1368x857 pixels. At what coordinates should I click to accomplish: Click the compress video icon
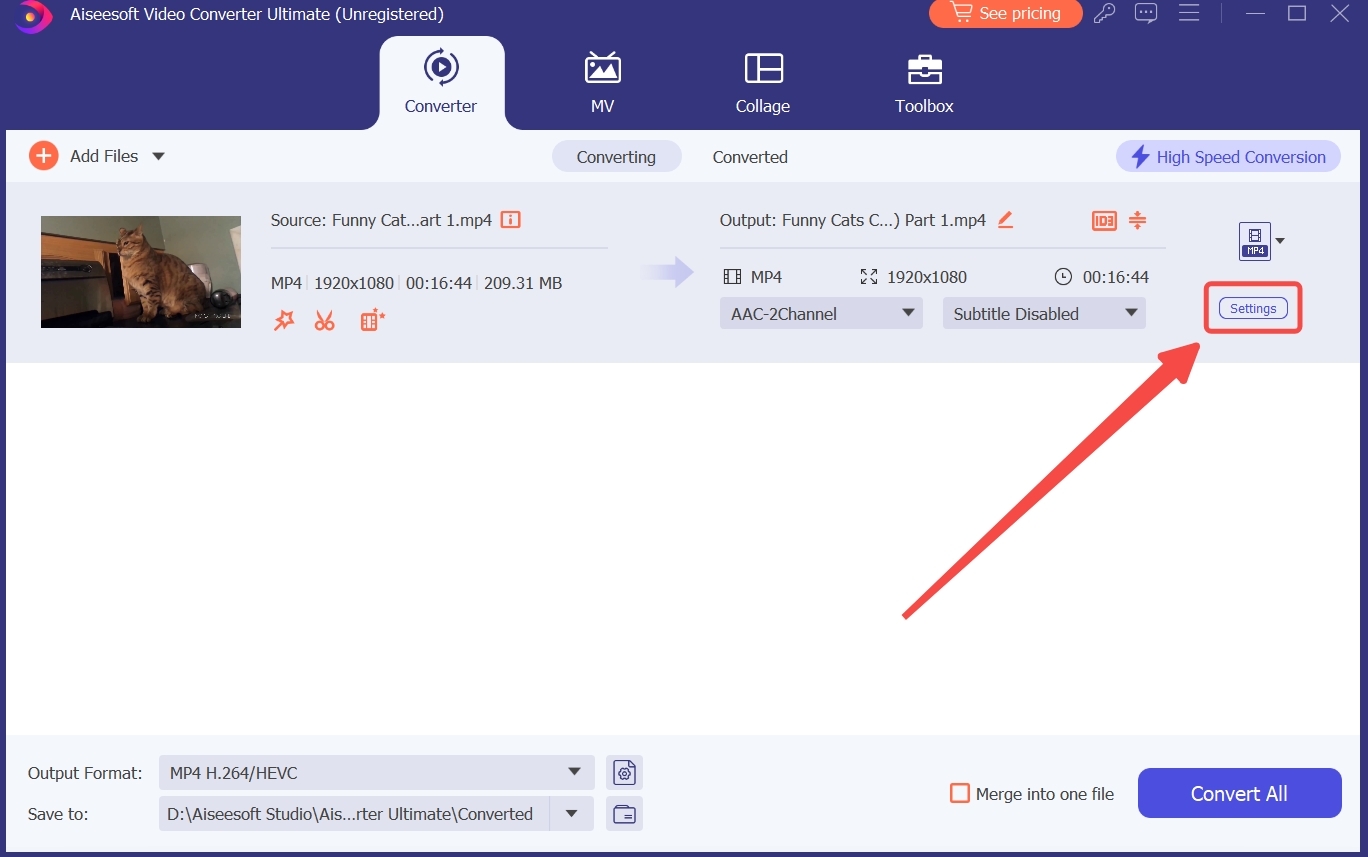tap(1137, 220)
